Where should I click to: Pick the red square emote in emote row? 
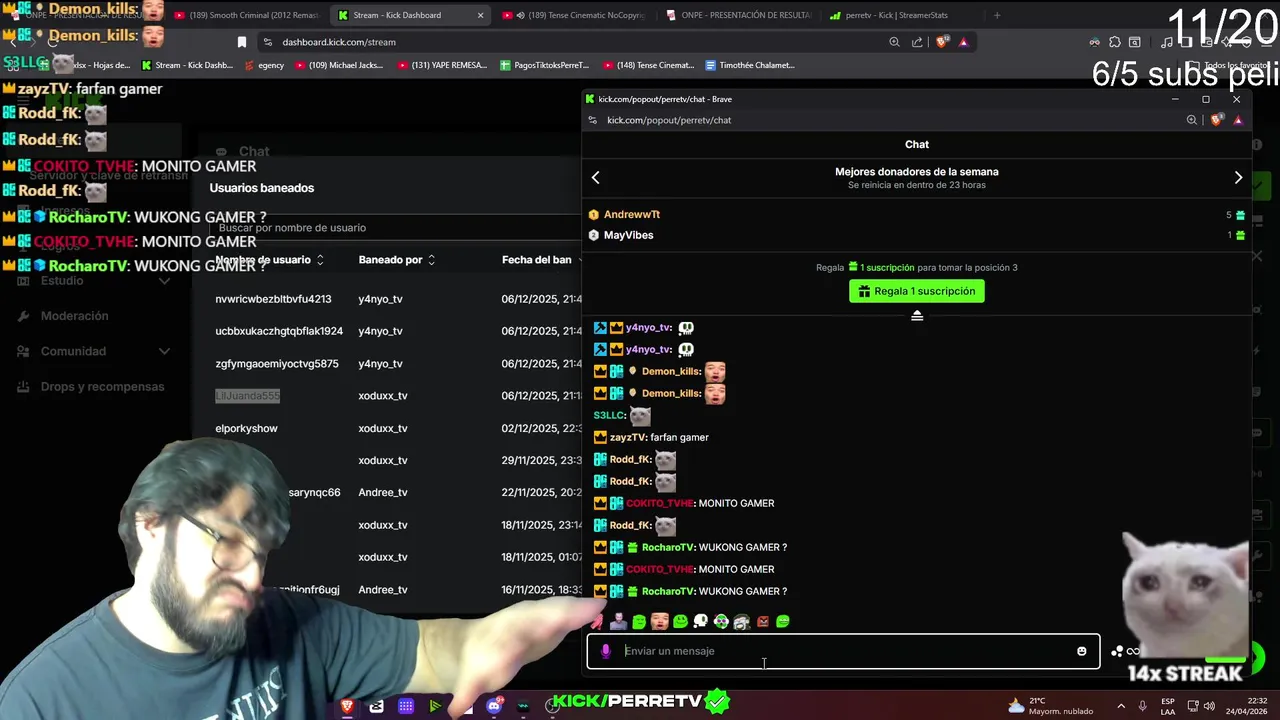pyautogui.click(x=763, y=622)
